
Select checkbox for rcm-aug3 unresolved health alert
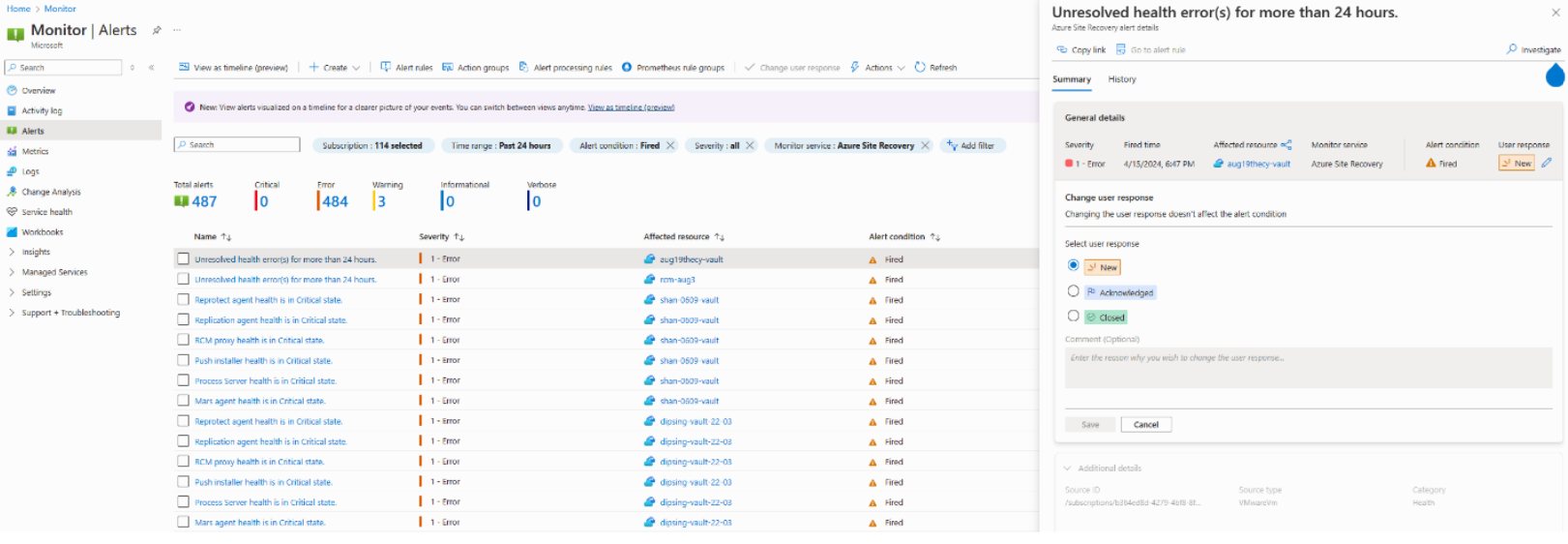point(183,280)
